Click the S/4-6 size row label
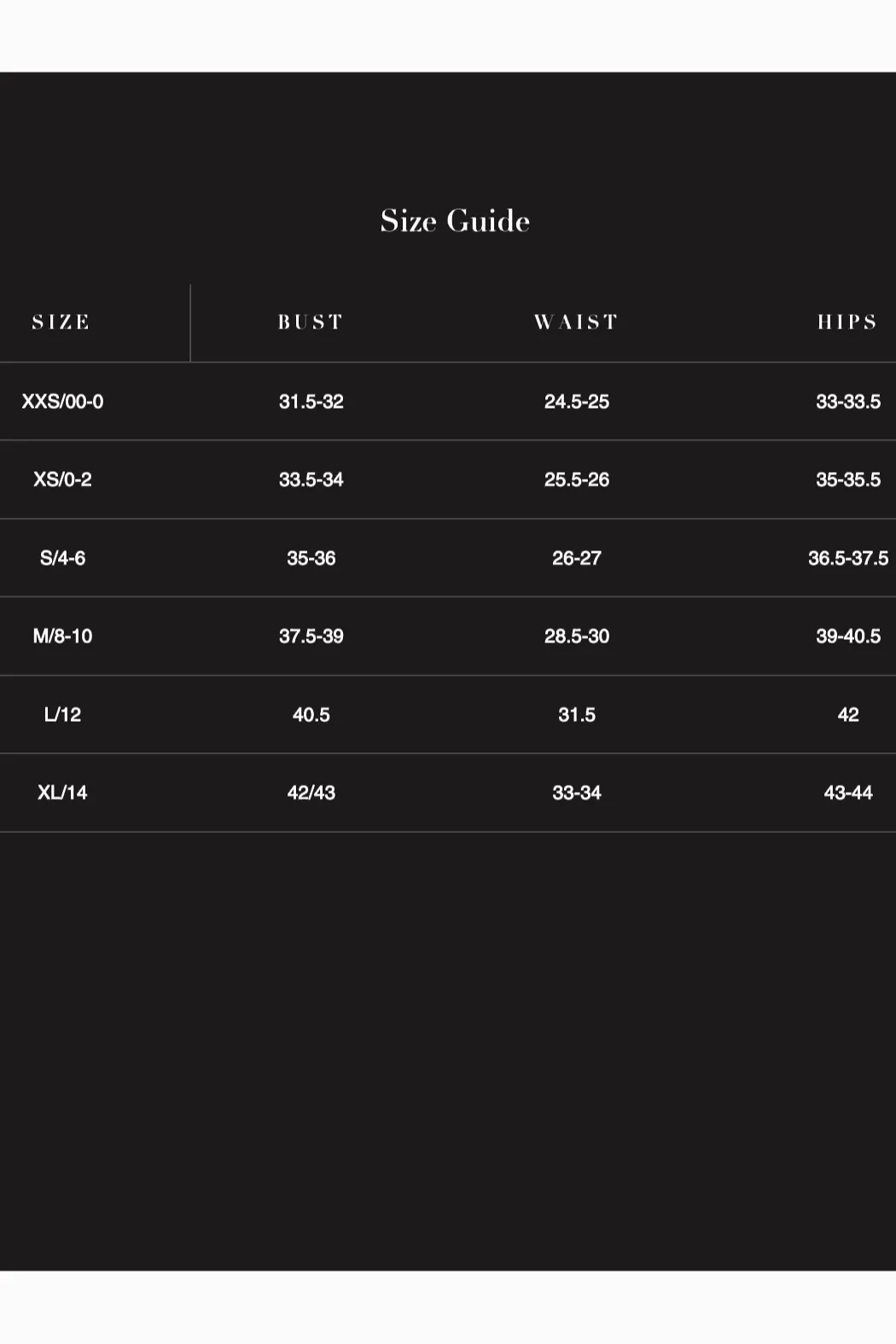 [x=62, y=558]
